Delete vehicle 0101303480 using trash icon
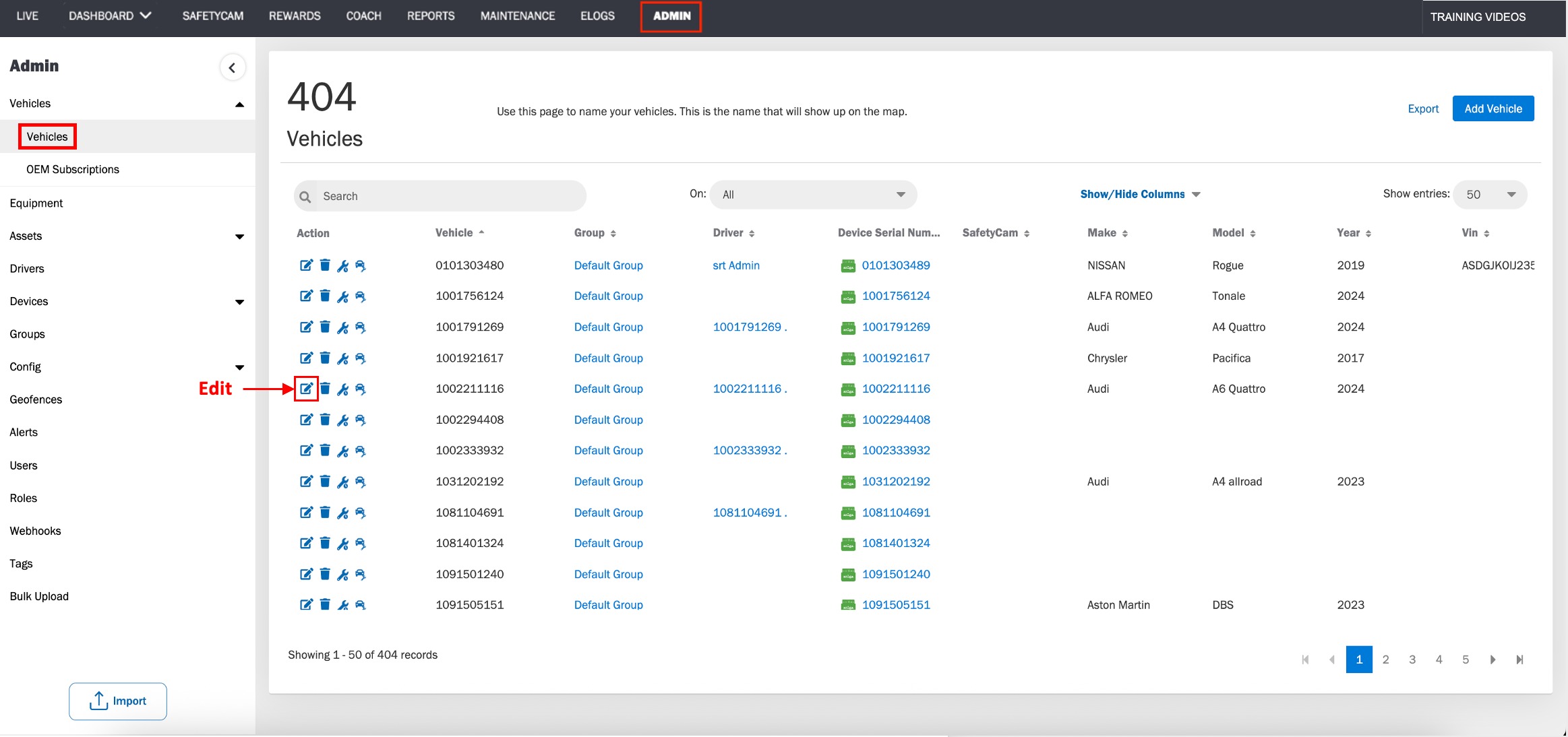Image resolution: width=1568 pixels, height=737 pixels. 325,265
